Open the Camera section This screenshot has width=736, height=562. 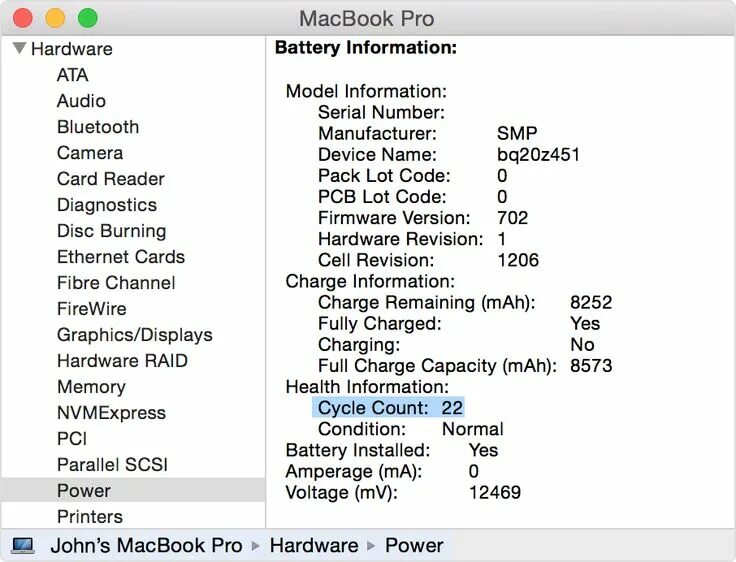click(90, 153)
